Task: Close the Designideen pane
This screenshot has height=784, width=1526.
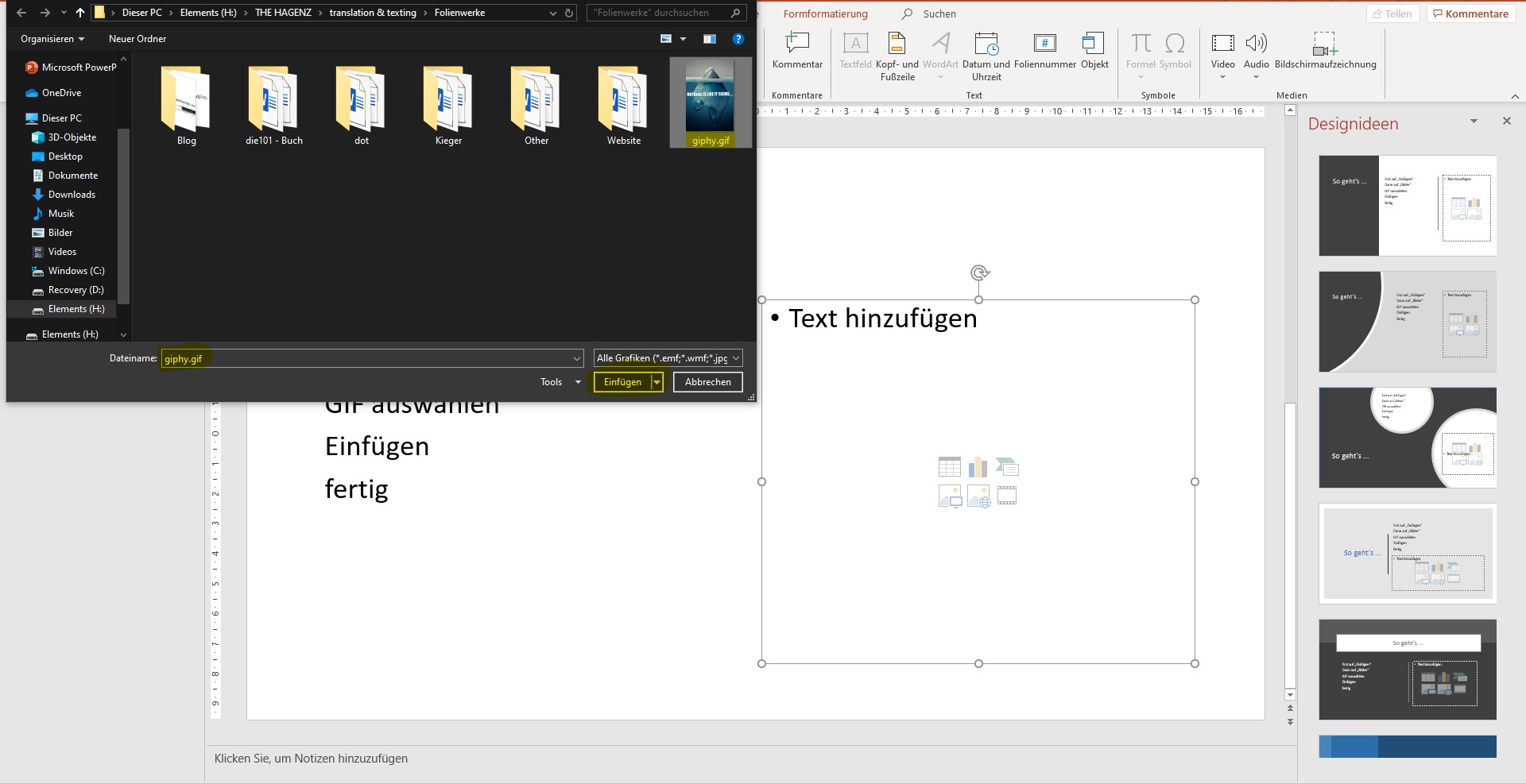Action: 1506,122
